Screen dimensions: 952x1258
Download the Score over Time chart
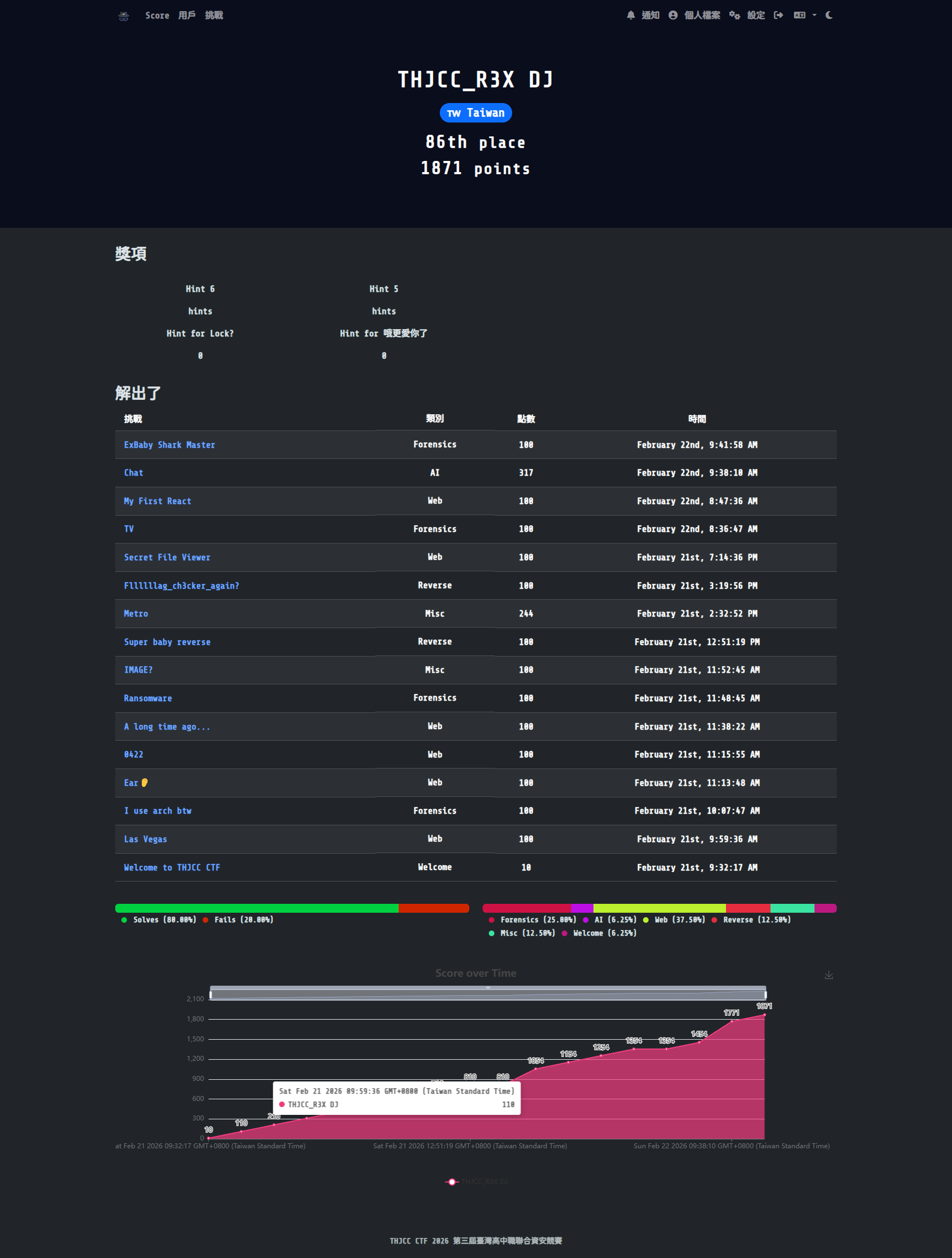[828, 975]
